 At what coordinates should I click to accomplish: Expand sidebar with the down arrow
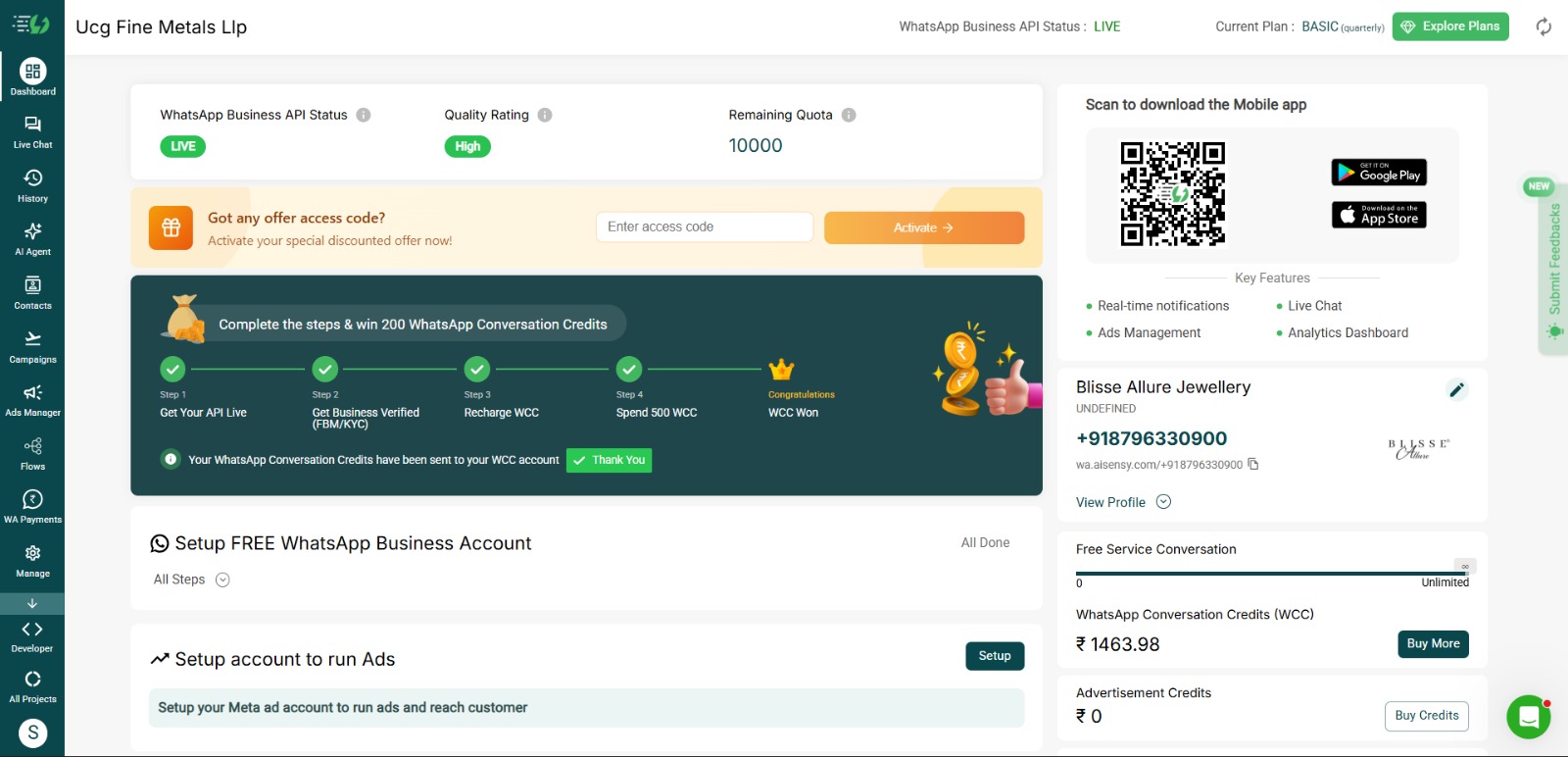32,603
